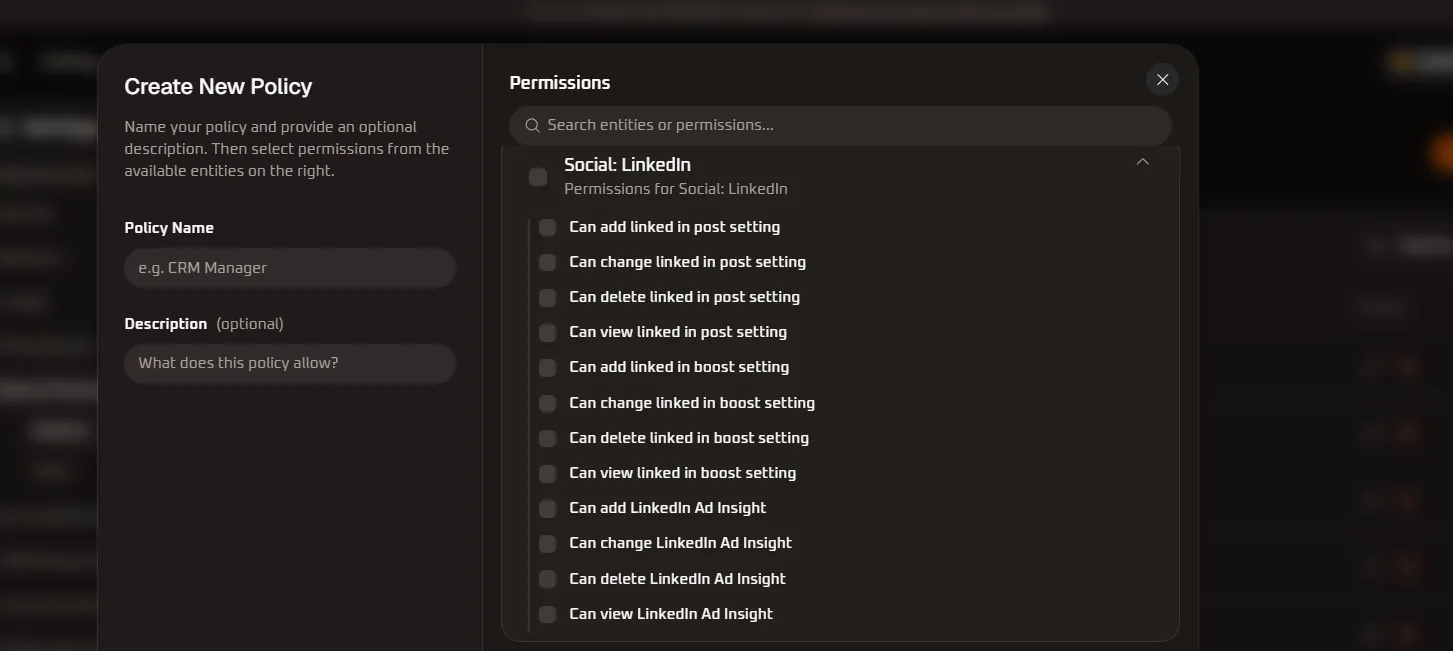The image size is (1453, 651).
Task: Enable Can add linked in boost setting
Action: coord(547,367)
